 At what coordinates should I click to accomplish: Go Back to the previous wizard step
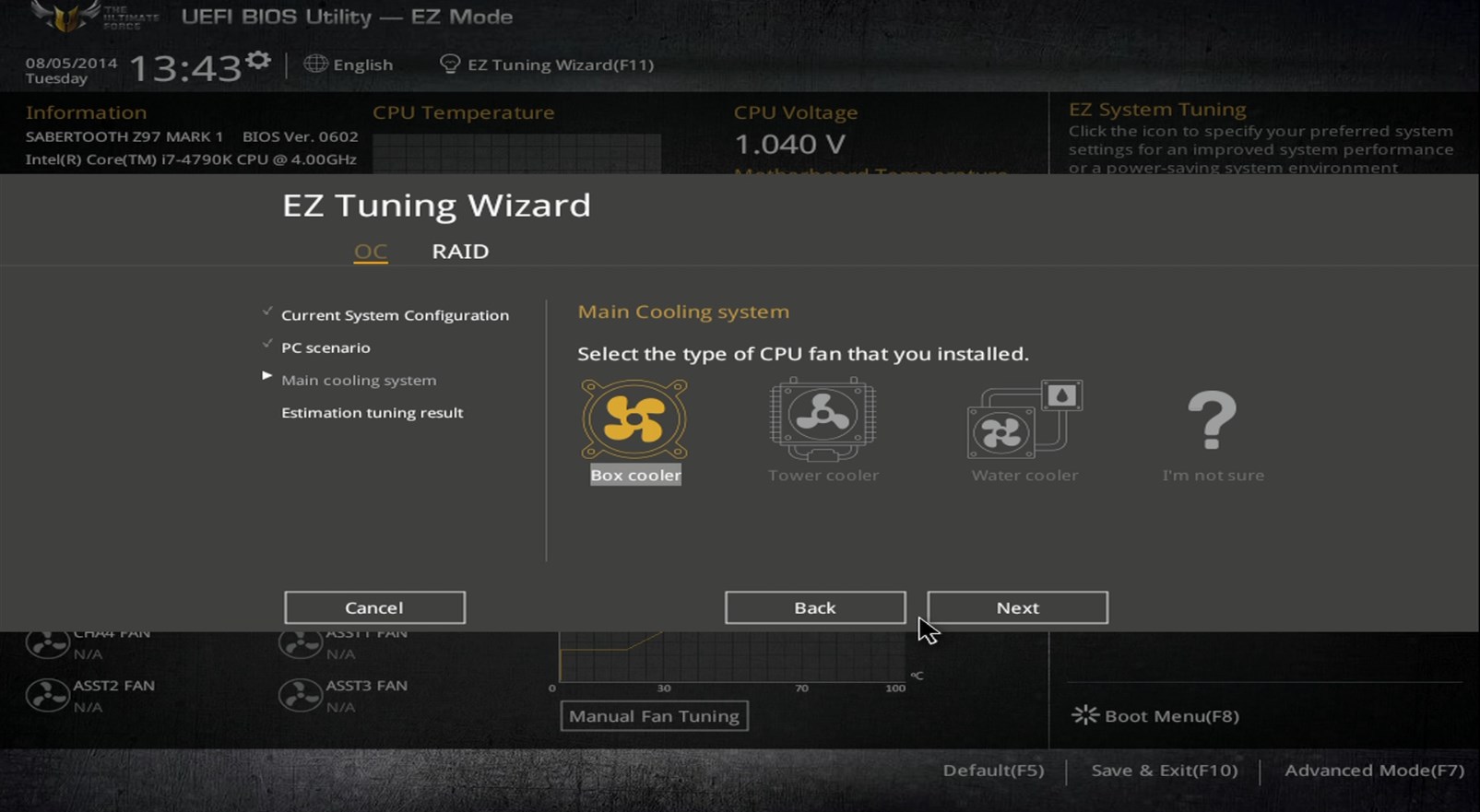pos(815,607)
